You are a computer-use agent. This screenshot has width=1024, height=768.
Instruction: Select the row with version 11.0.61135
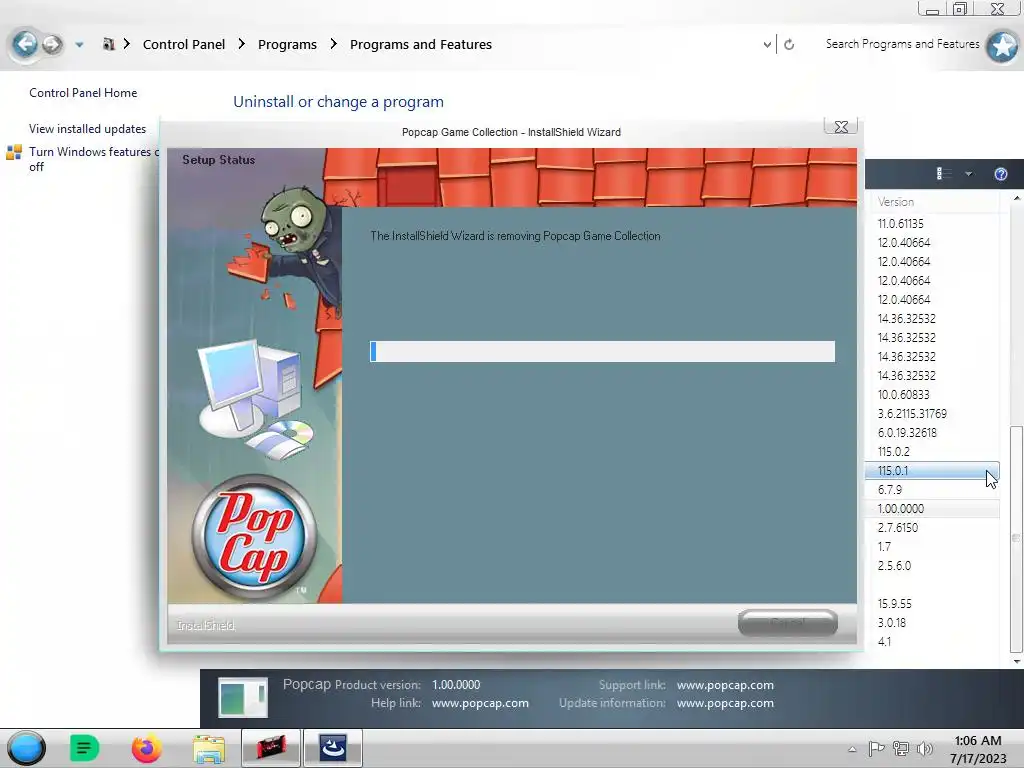(x=932, y=224)
